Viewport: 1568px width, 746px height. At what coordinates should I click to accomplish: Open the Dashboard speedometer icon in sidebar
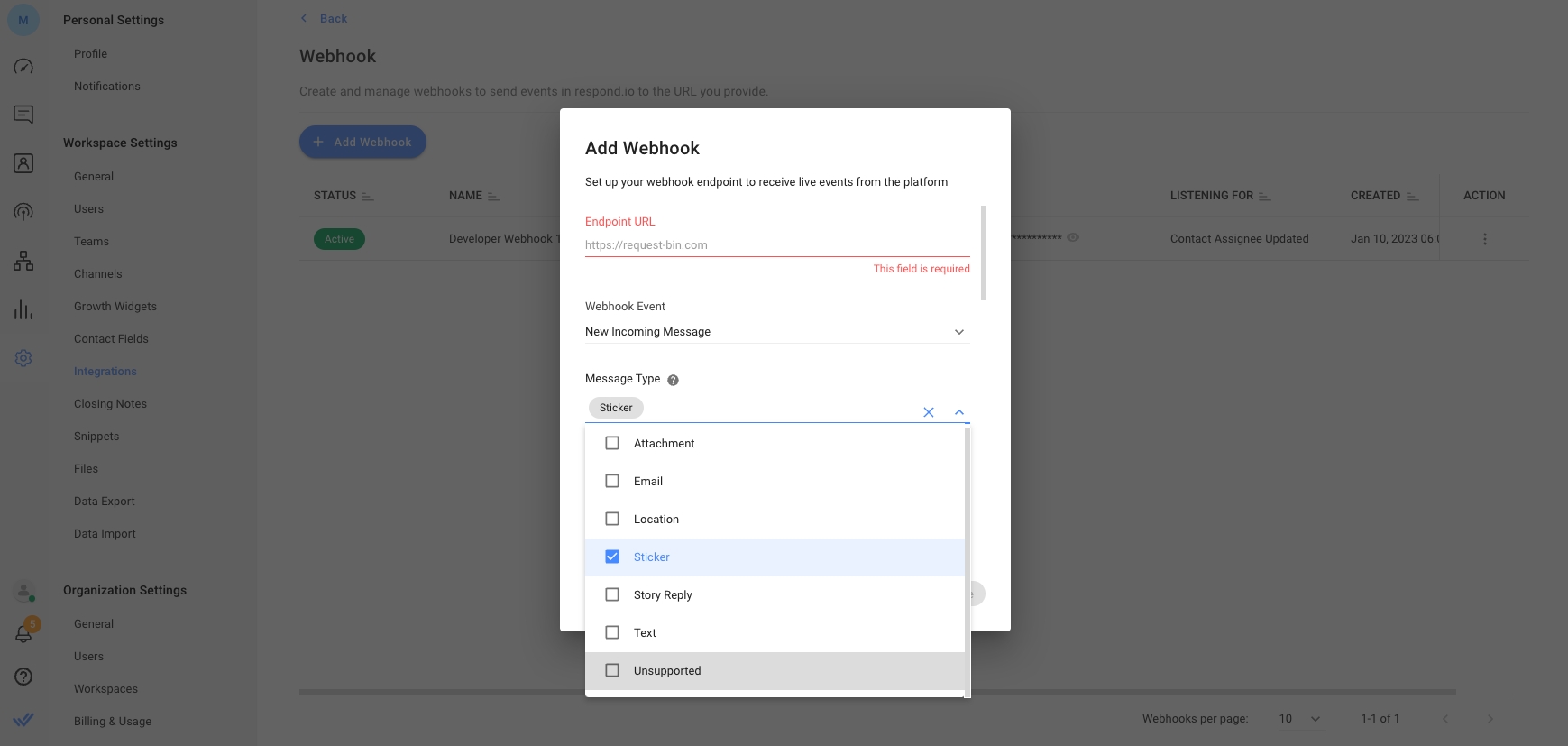point(23,67)
